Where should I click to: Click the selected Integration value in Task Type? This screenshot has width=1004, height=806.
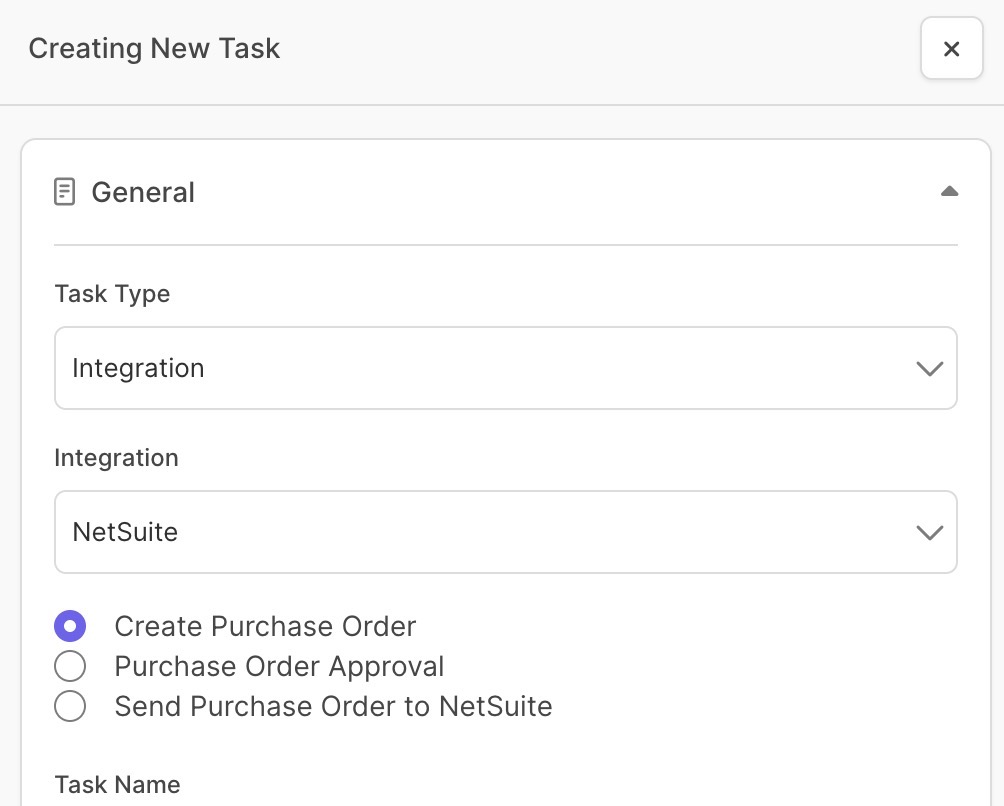click(138, 368)
